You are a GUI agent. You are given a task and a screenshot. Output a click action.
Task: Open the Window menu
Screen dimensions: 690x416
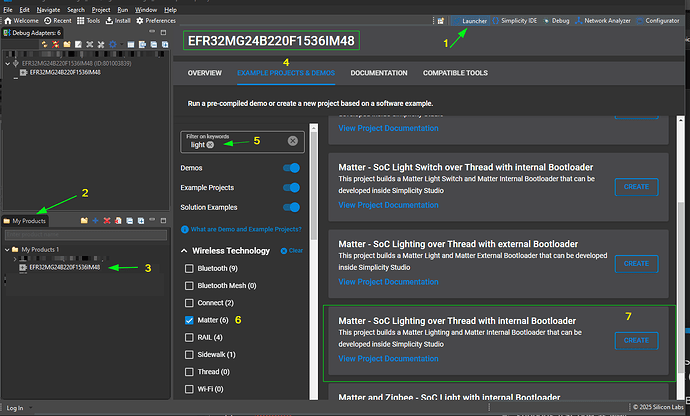[x=146, y=10]
